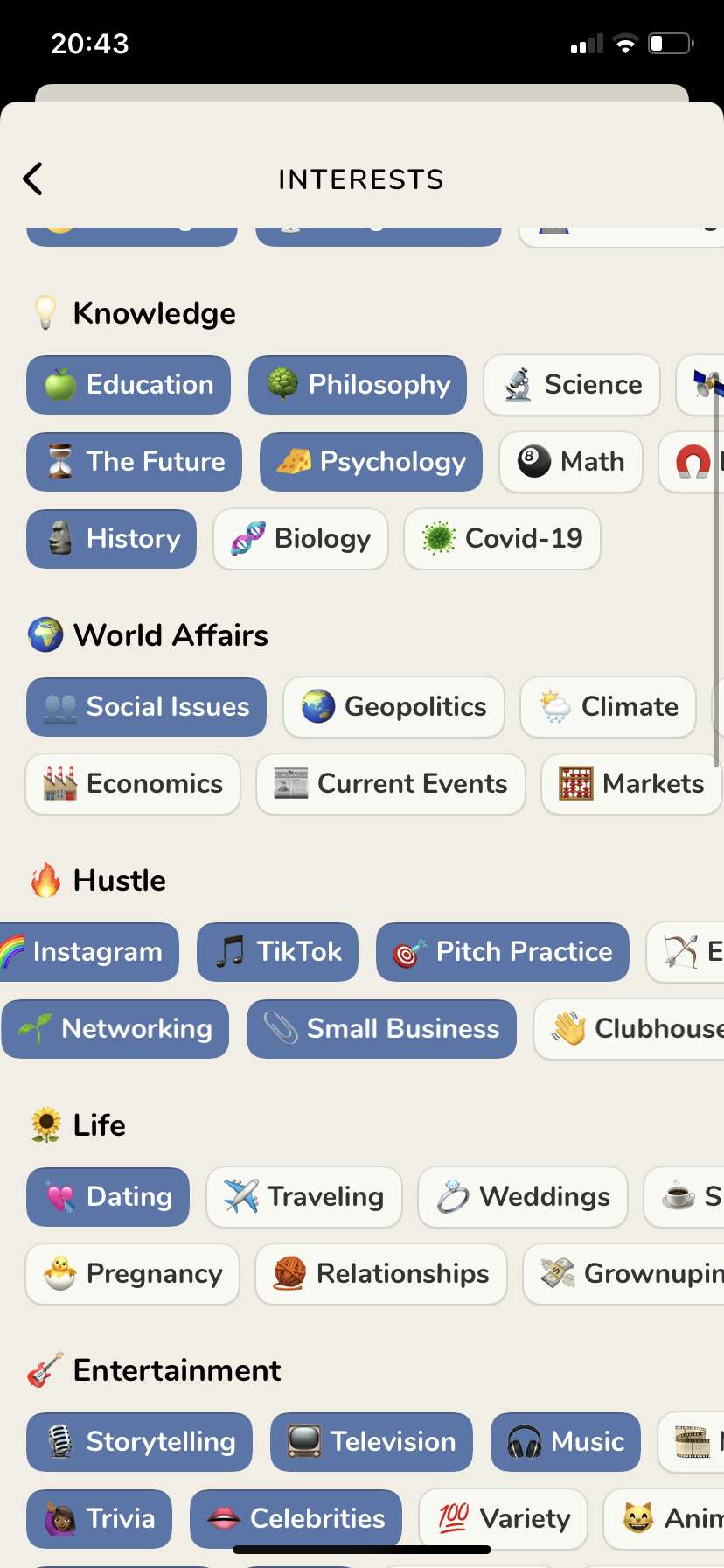Add Current Events to interests
724x1568 pixels.
[x=391, y=784]
